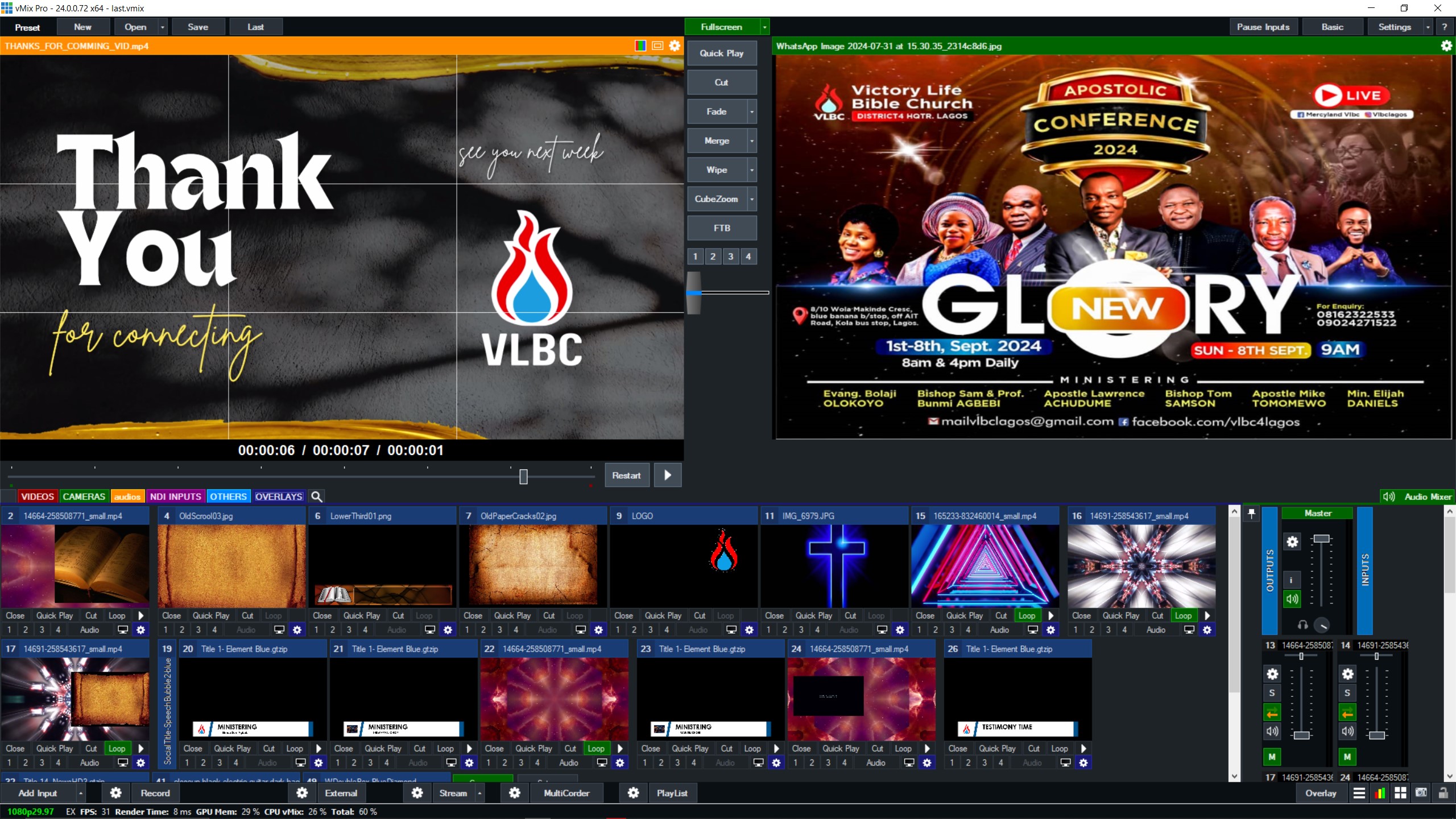Pin the audio mixer panel
The width and height of the screenshot is (1456, 819).
(x=1251, y=514)
